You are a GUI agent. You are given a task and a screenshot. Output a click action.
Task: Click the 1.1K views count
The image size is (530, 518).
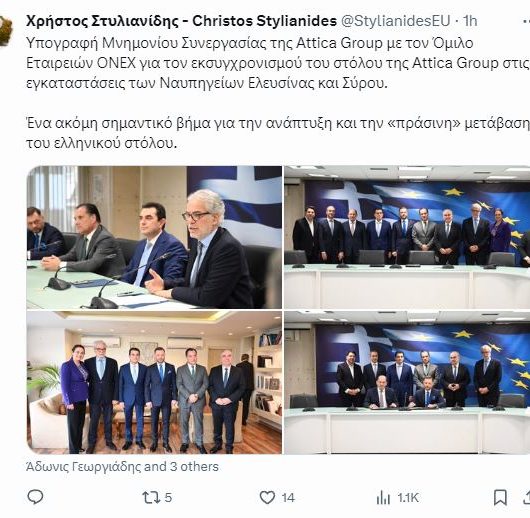tap(408, 498)
